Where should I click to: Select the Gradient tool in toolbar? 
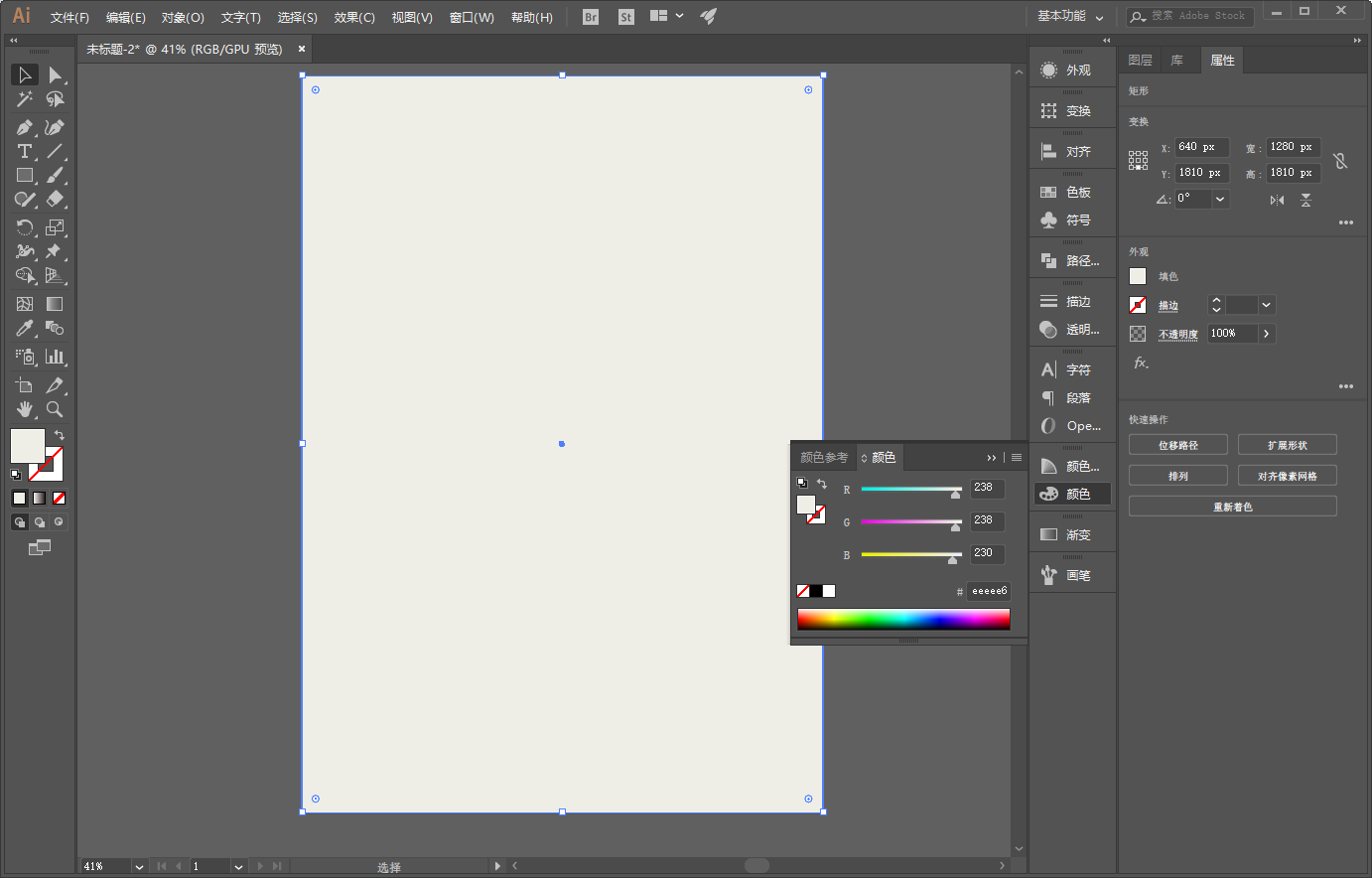pos(55,304)
